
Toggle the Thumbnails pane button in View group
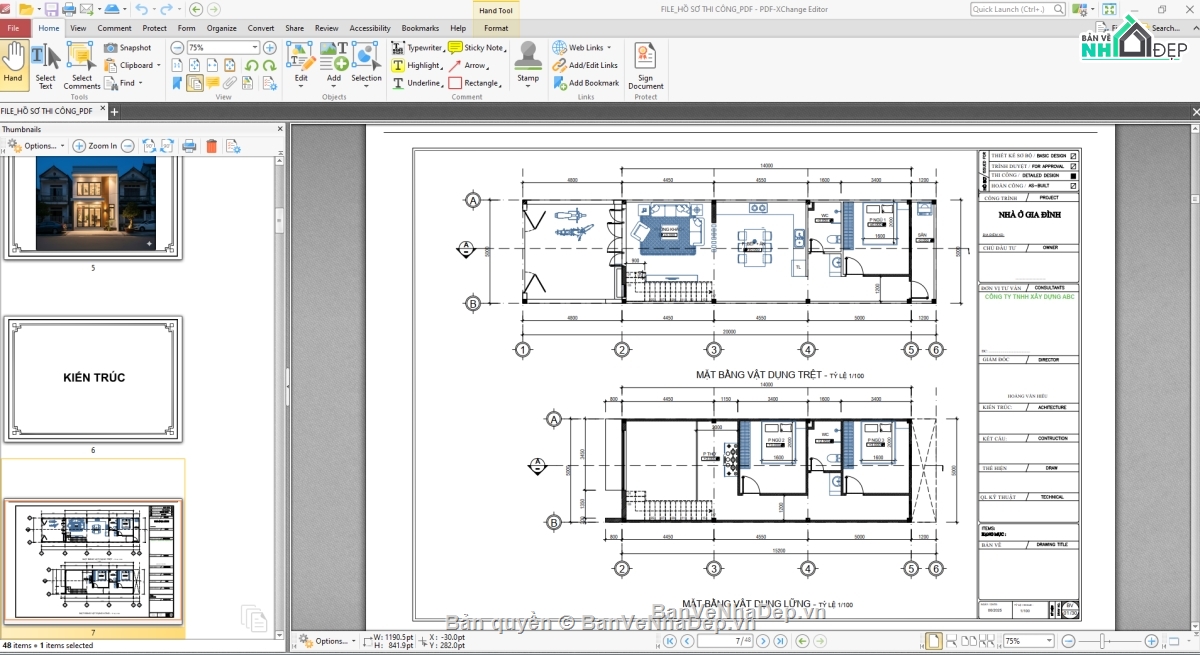195,83
